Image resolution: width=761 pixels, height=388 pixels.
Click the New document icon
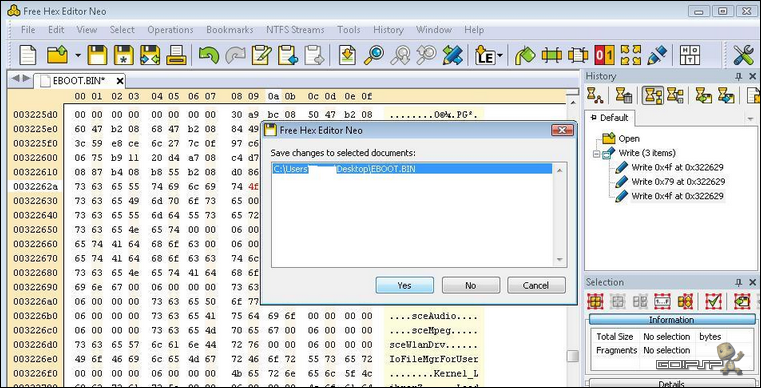click(28, 55)
